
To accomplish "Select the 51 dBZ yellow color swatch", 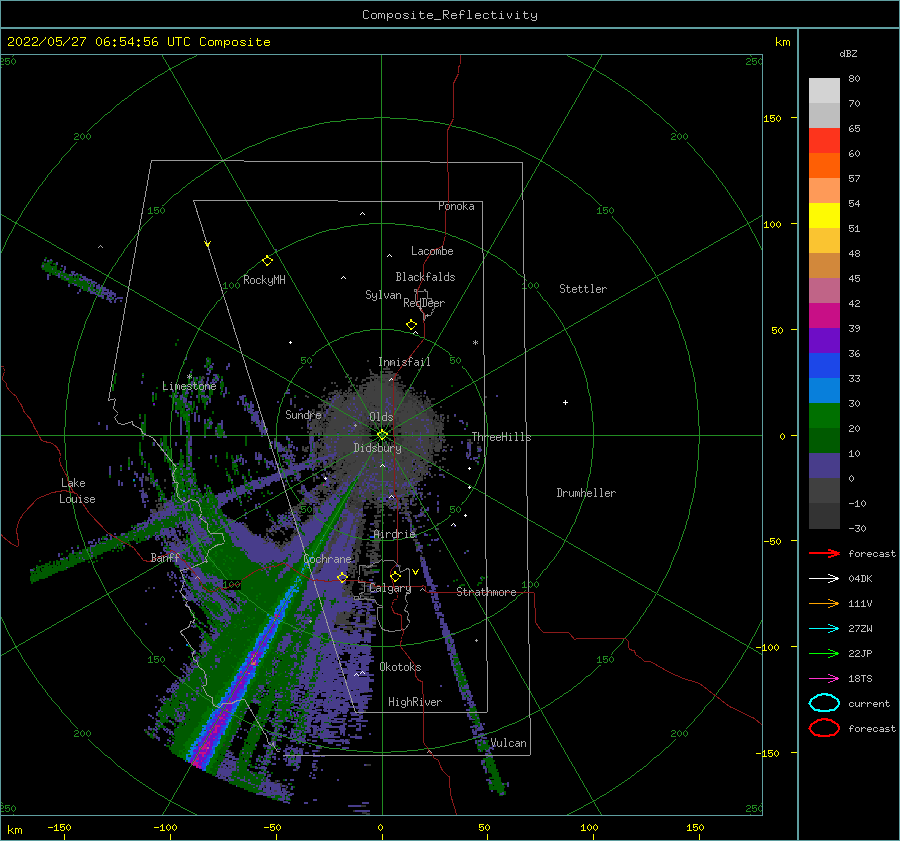I will 824,215.
